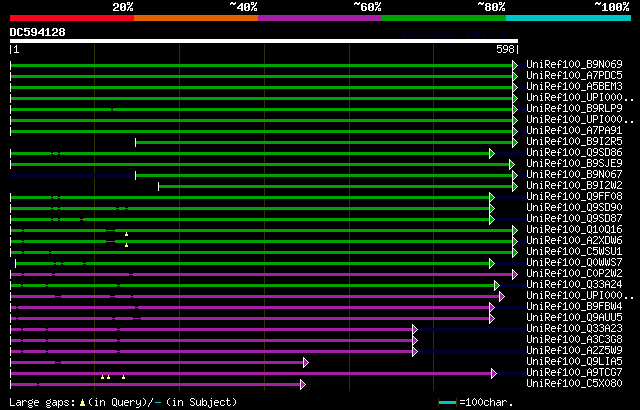This screenshot has height=410, width=640.
Task: Select the UniRef100_B9I2R5 label text
Action: coord(574,142)
